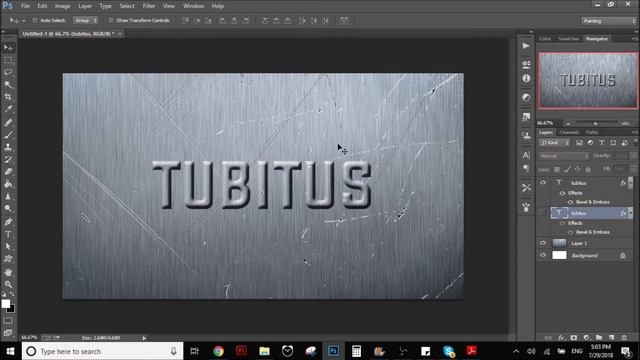Select the Hand tool
The height and width of the screenshot is (360, 640).
(8, 272)
